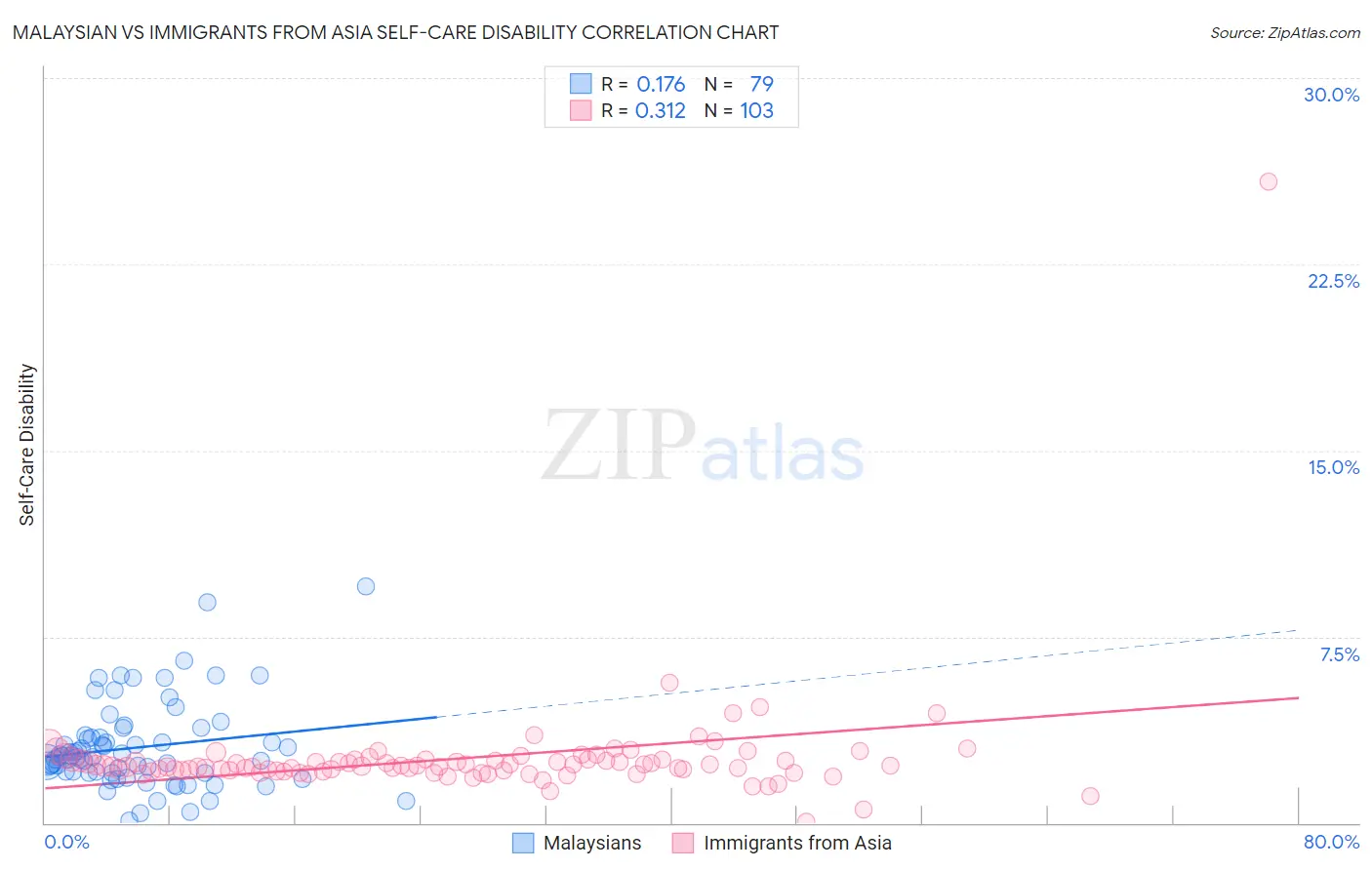Image resolution: width=1372 pixels, height=870 pixels.
Task: Open the ZipAtlas.com source link
Action: click(1285, 32)
